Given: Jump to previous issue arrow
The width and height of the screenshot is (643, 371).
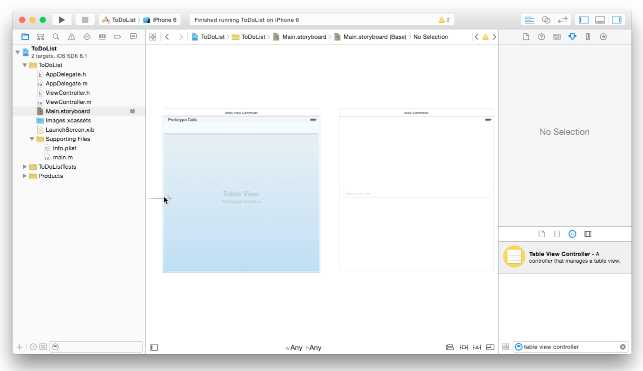Looking at the screenshot, I should pyautogui.click(x=476, y=37).
